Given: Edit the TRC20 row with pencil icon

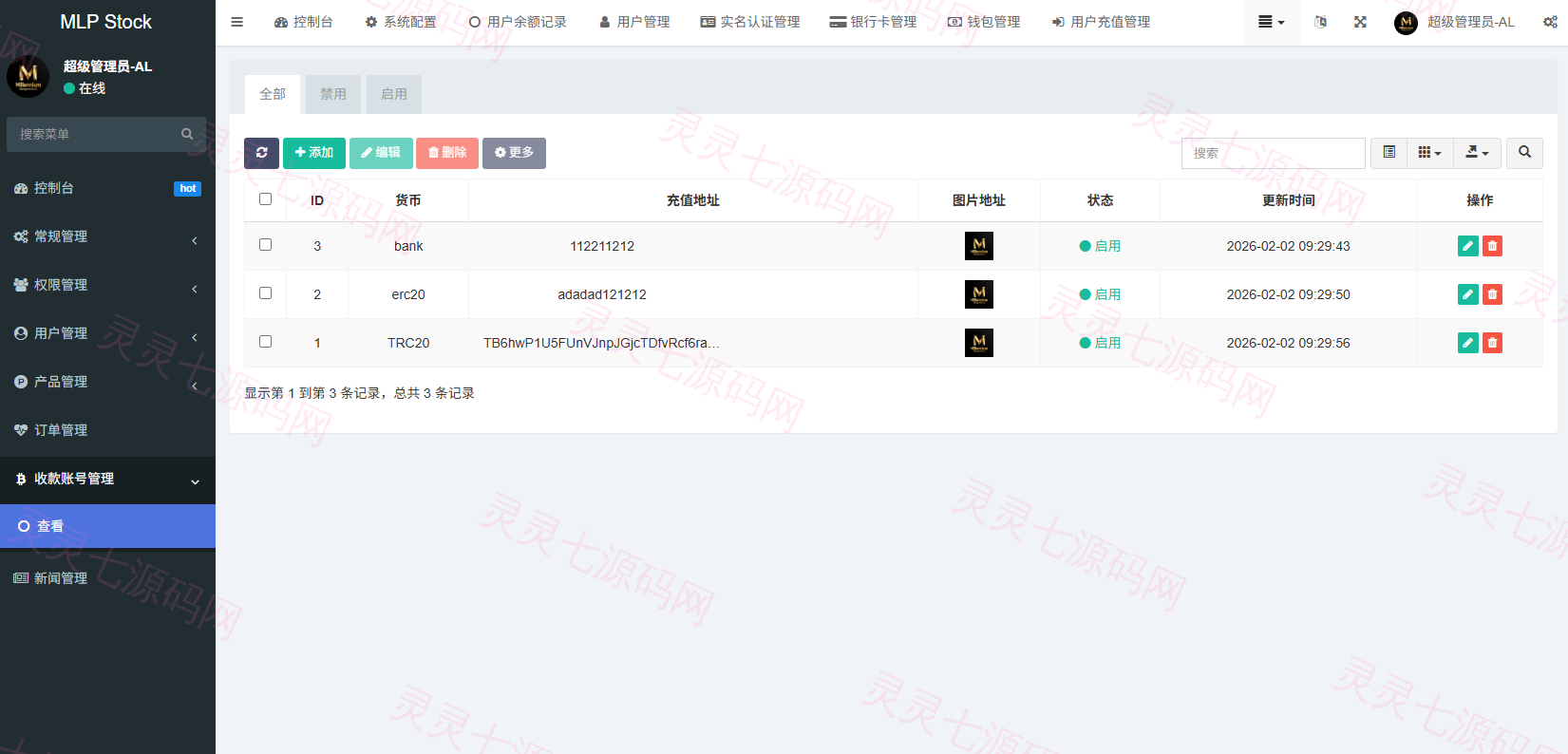Looking at the screenshot, I should click(1467, 343).
